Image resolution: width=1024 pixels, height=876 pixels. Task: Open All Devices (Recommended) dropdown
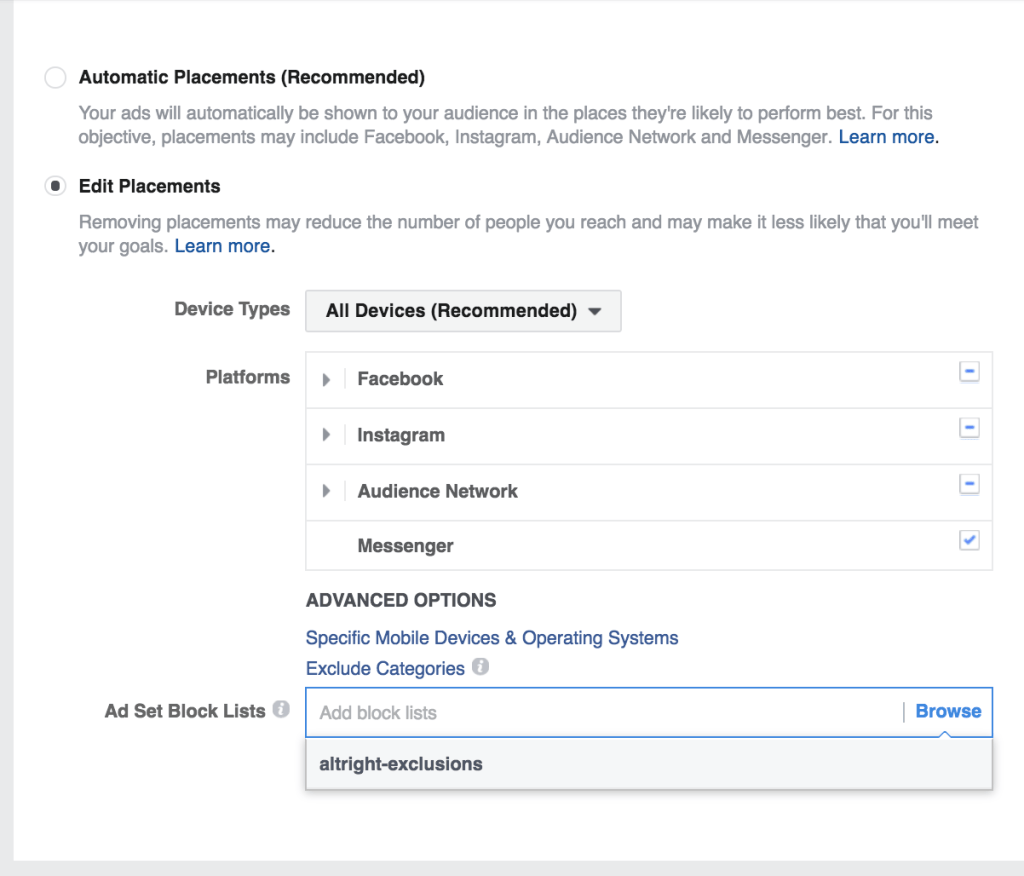click(463, 311)
